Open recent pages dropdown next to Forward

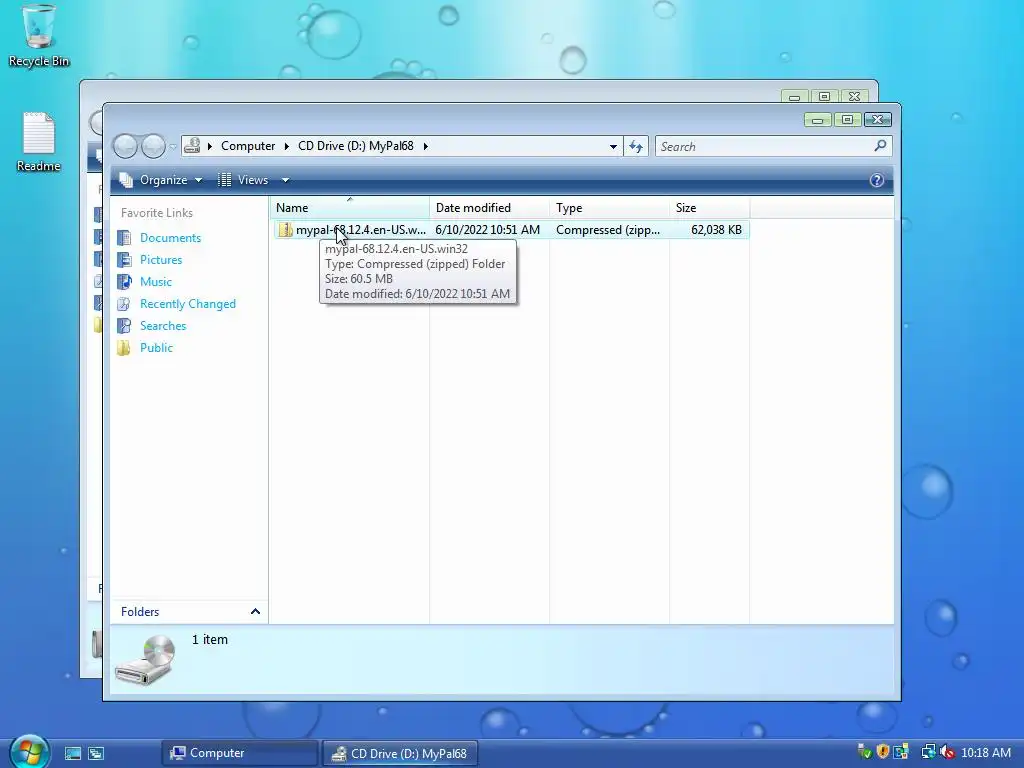point(173,146)
